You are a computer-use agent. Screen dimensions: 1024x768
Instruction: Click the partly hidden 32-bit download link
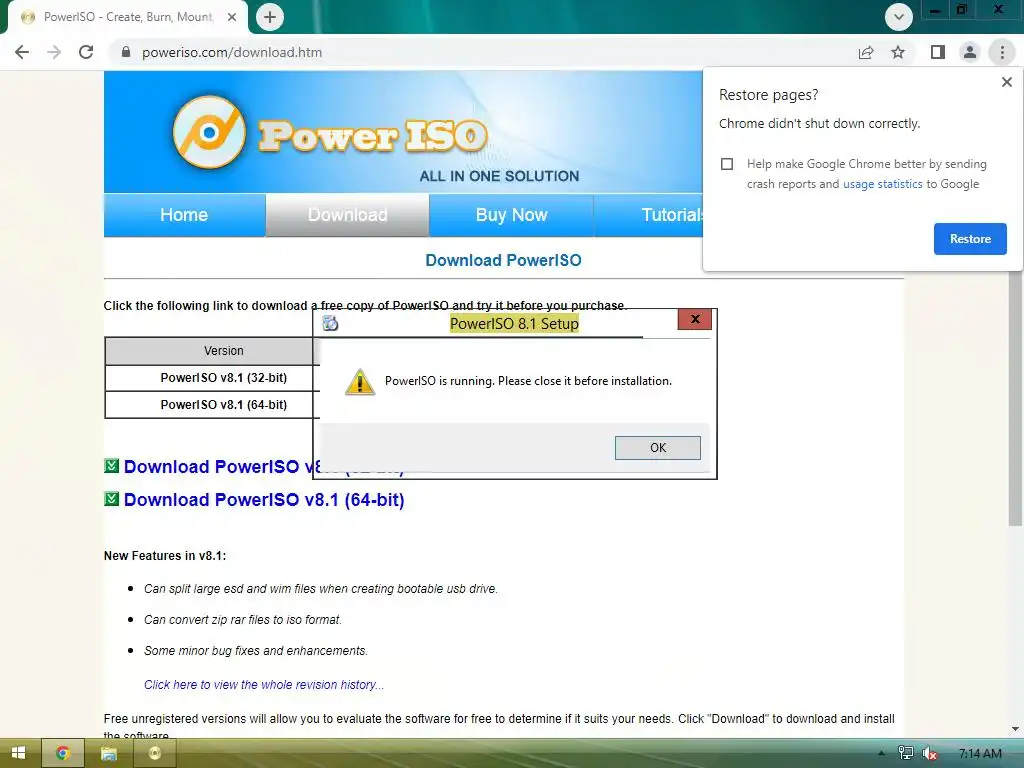pyautogui.click(x=218, y=467)
